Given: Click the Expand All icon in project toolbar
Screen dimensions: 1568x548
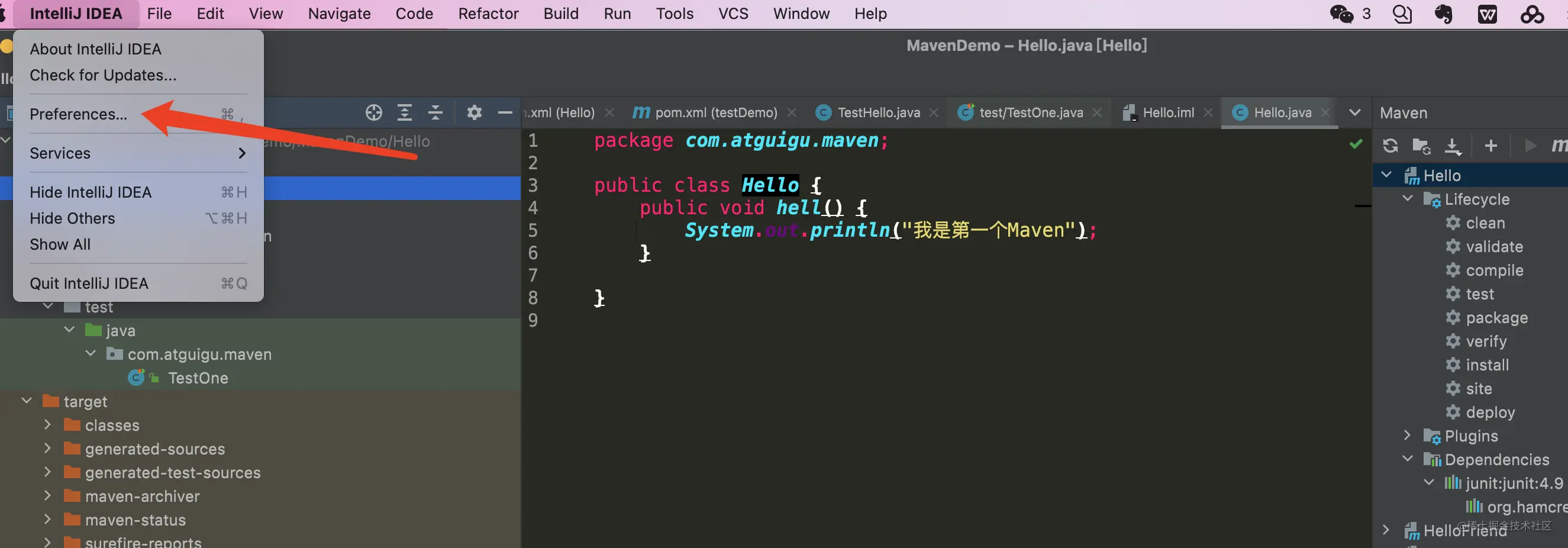Looking at the screenshot, I should tap(405, 112).
